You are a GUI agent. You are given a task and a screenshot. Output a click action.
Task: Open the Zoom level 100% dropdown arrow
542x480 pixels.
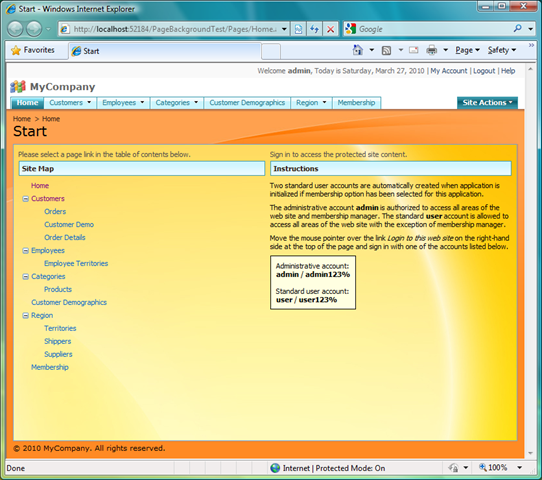(x=520, y=468)
